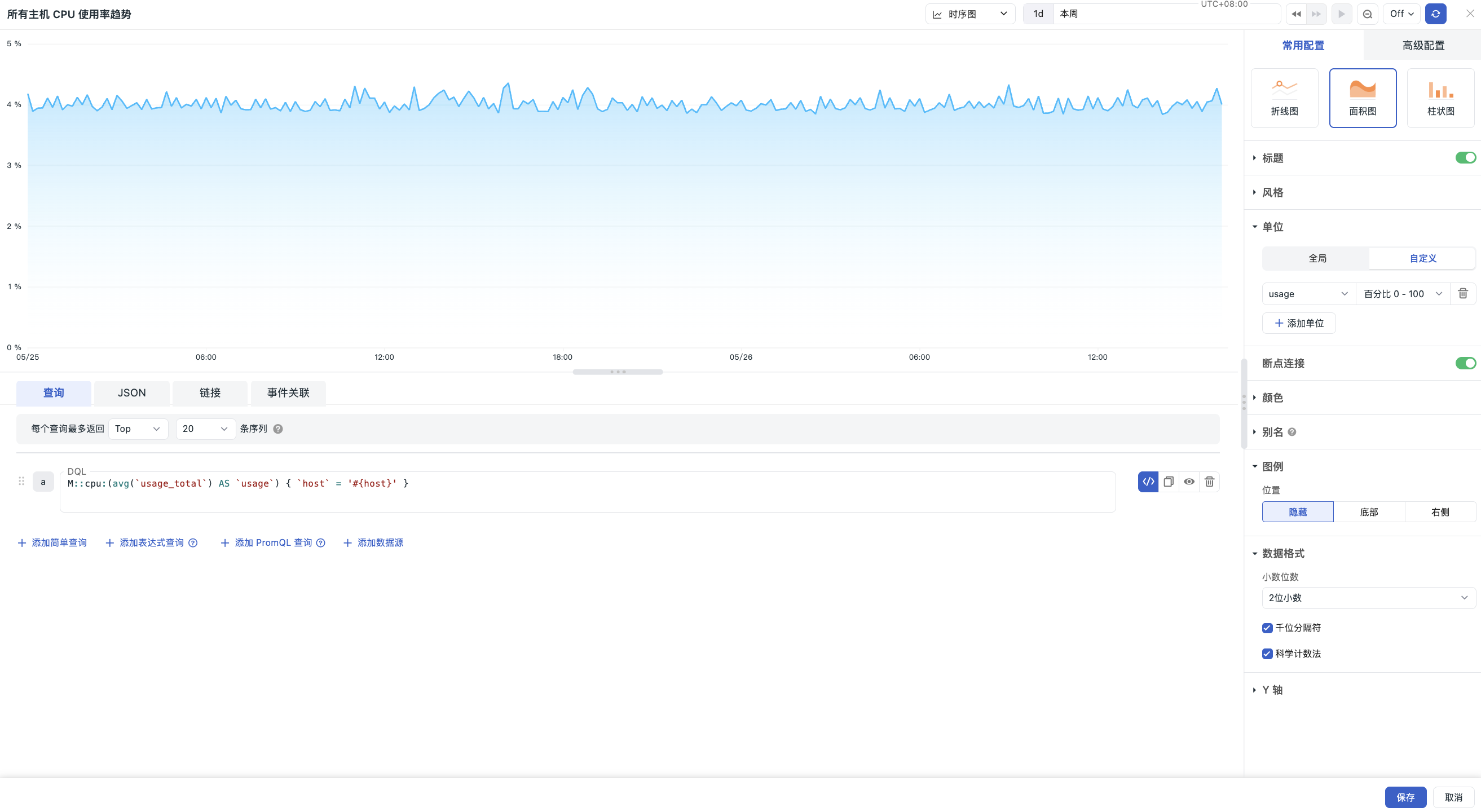
Task: Uncheck the 千位分隔符 checkbox
Action: [1267, 628]
